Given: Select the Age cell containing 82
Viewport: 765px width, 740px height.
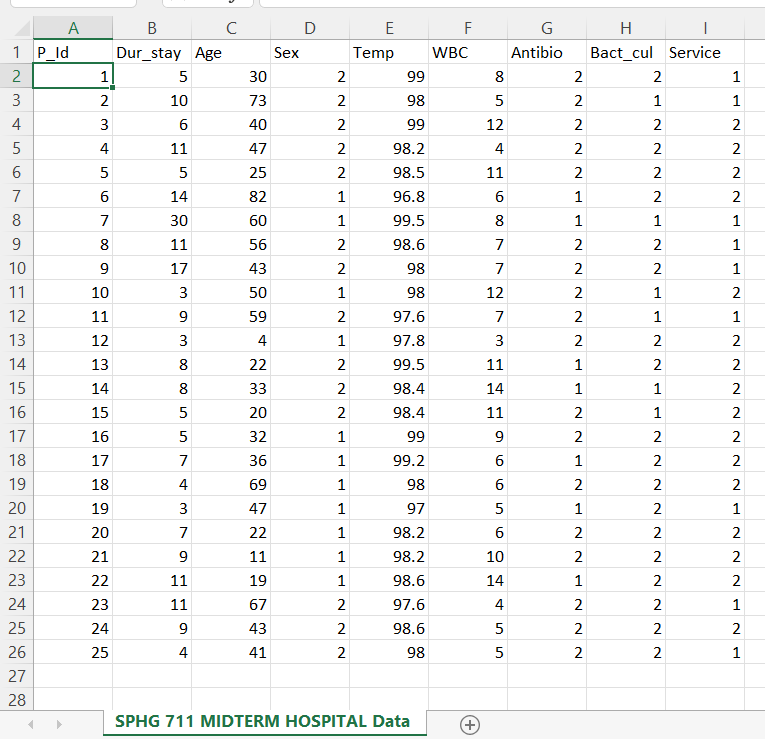Looking at the screenshot, I should (231, 196).
